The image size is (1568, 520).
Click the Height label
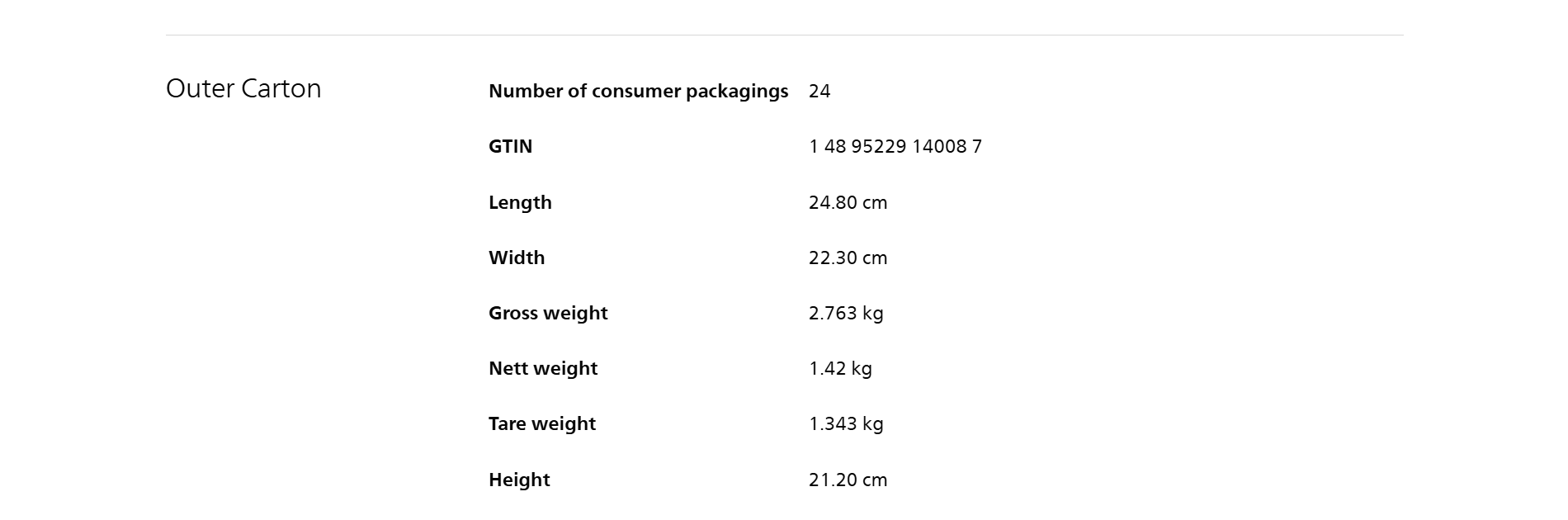(x=519, y=480)
